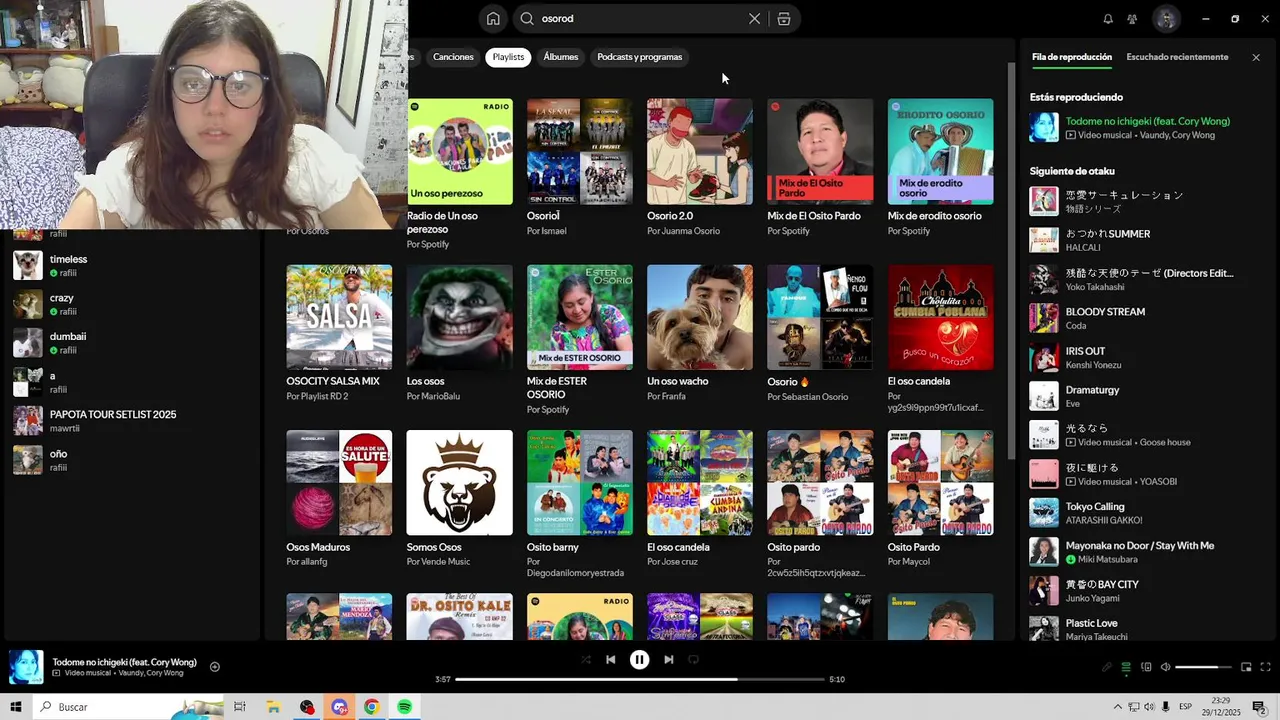Open Radio de Un oso perezoso cover
Viewport: 1280px width, 720px height.
tap(460, 151)
